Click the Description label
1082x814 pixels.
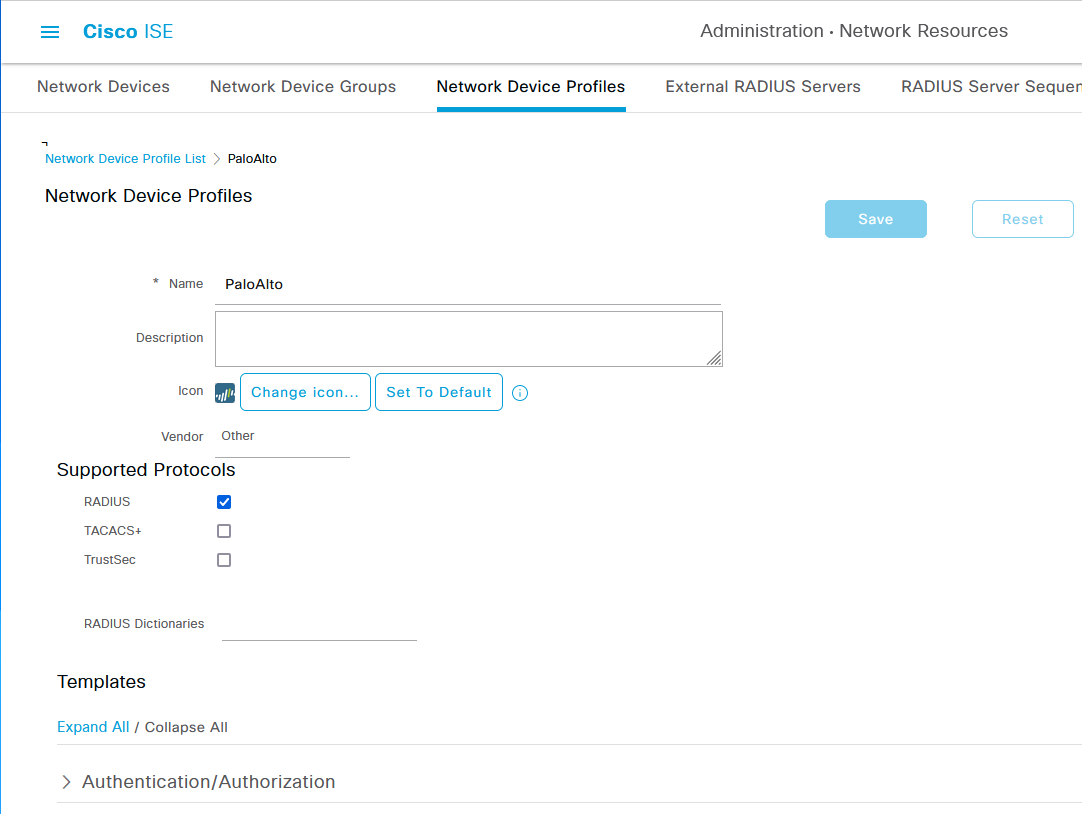pyautogui.click(x=170, y=337)
